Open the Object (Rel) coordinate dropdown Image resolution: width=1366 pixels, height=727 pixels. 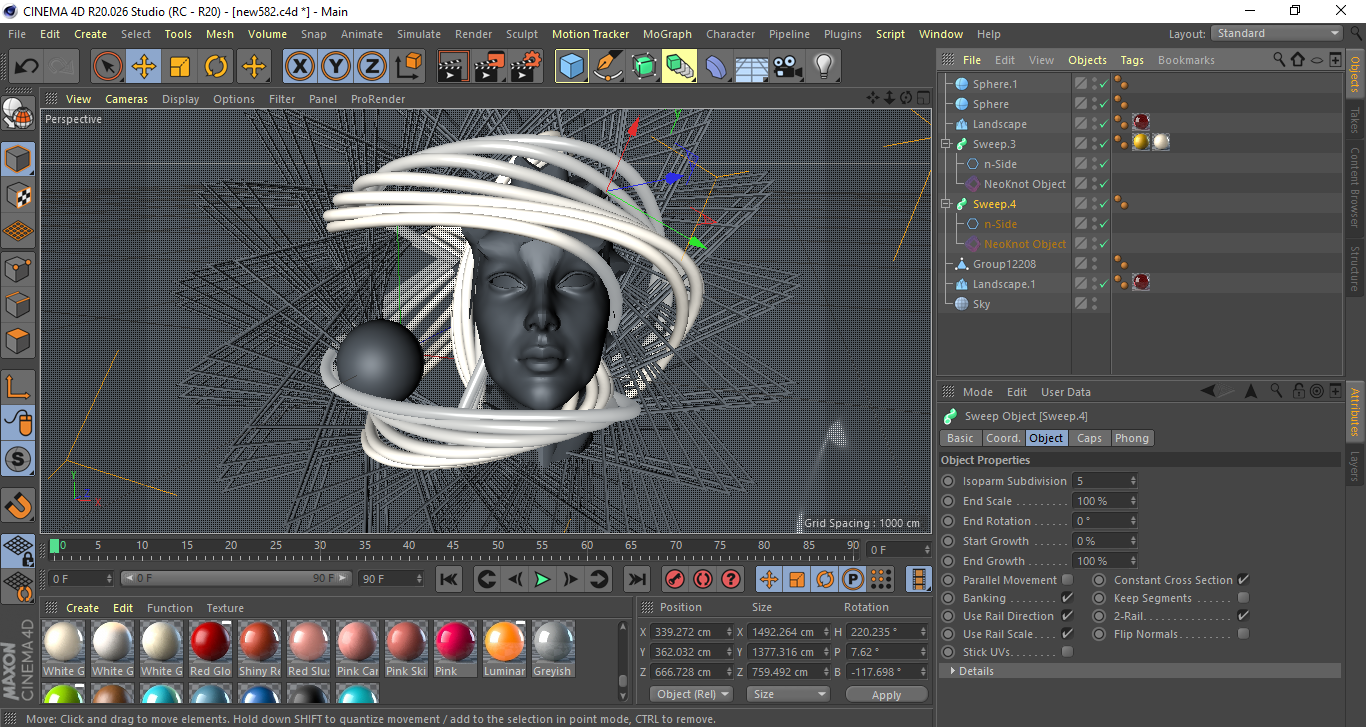tap(691, 694)
